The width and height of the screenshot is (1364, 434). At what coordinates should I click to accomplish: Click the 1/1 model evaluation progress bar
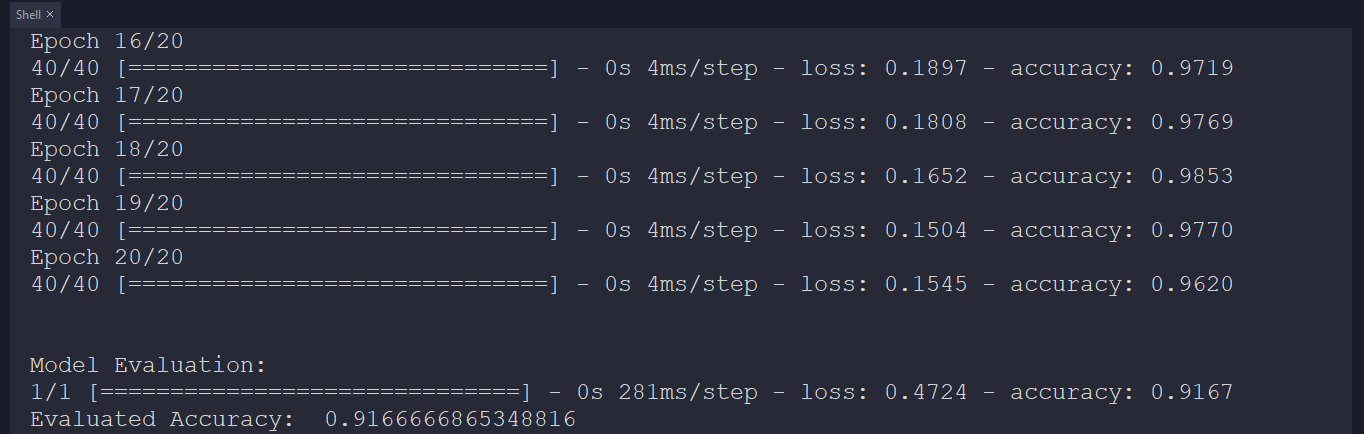click(309, 392)
